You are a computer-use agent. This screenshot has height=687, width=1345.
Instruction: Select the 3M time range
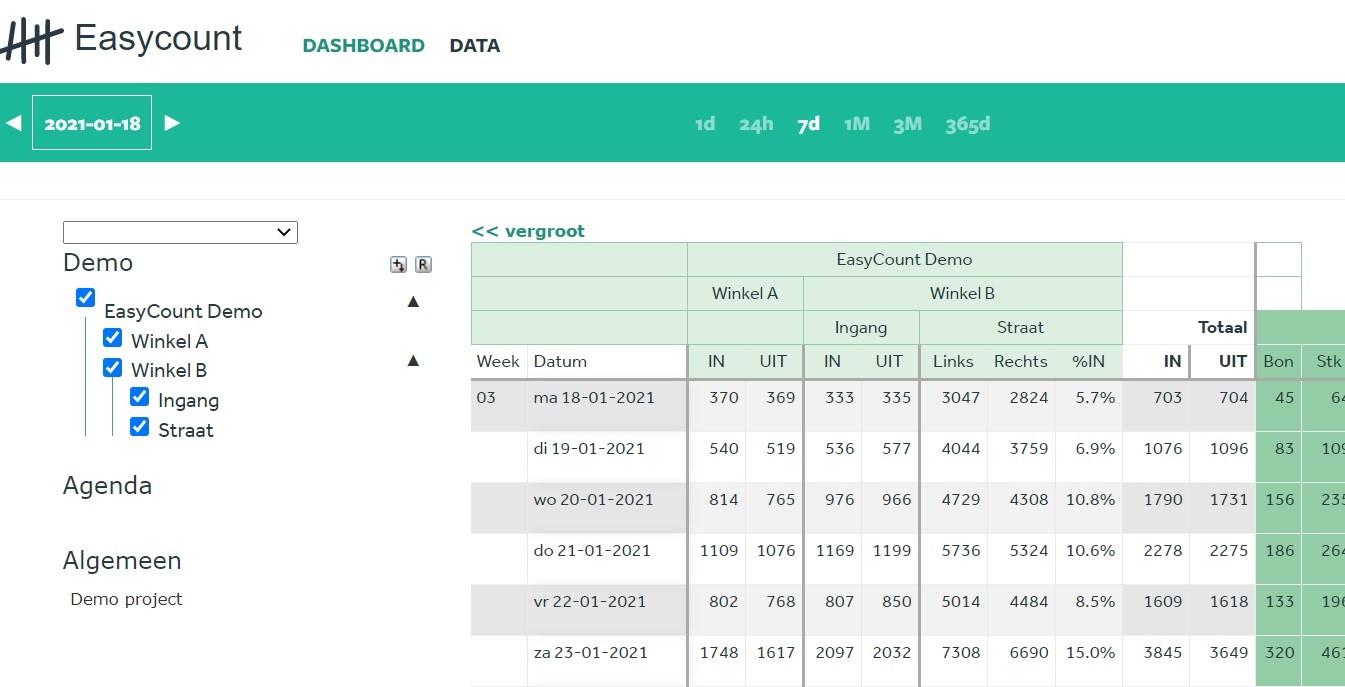coord(907,124)
